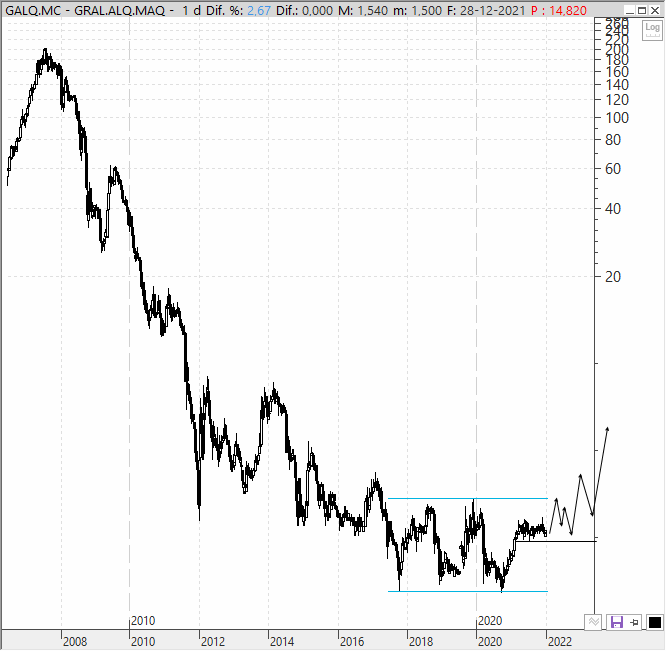Screen dimensions: 666x651
Task: Click the 2012 label on time axis
Action: (213, 641)
